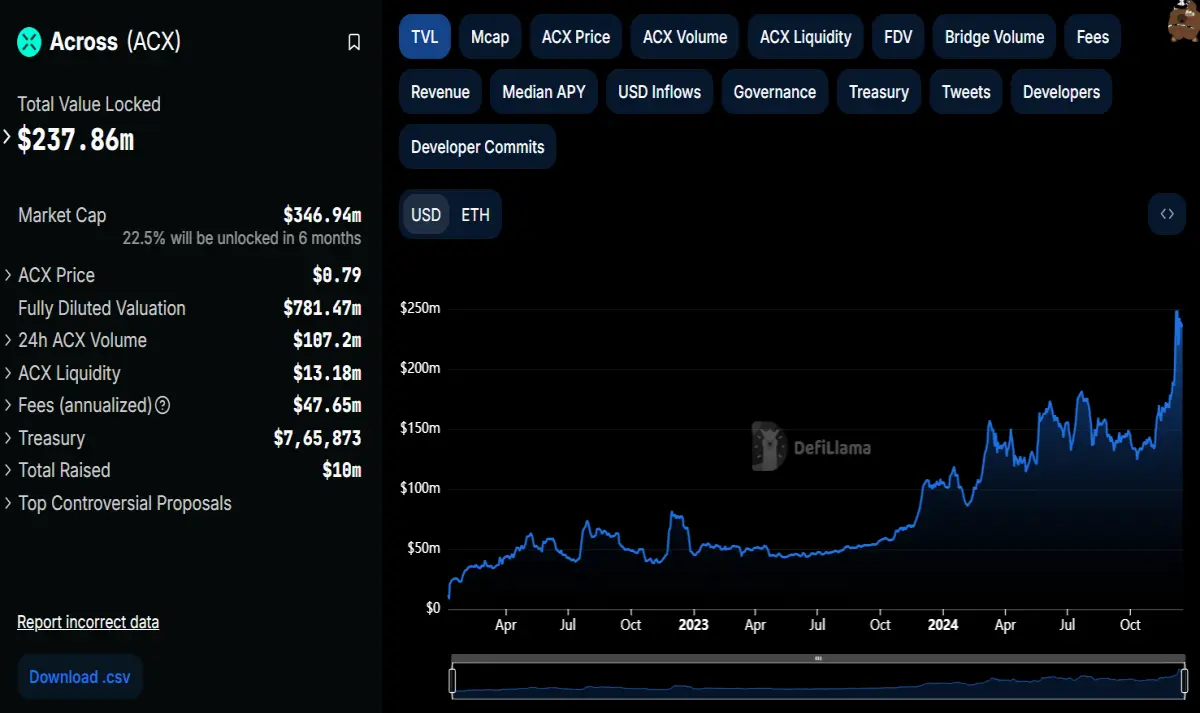The height and width of the screenshot is (713, 1200).
Task: Click the Market Cap value $346.94m
Action: (322, 215)
